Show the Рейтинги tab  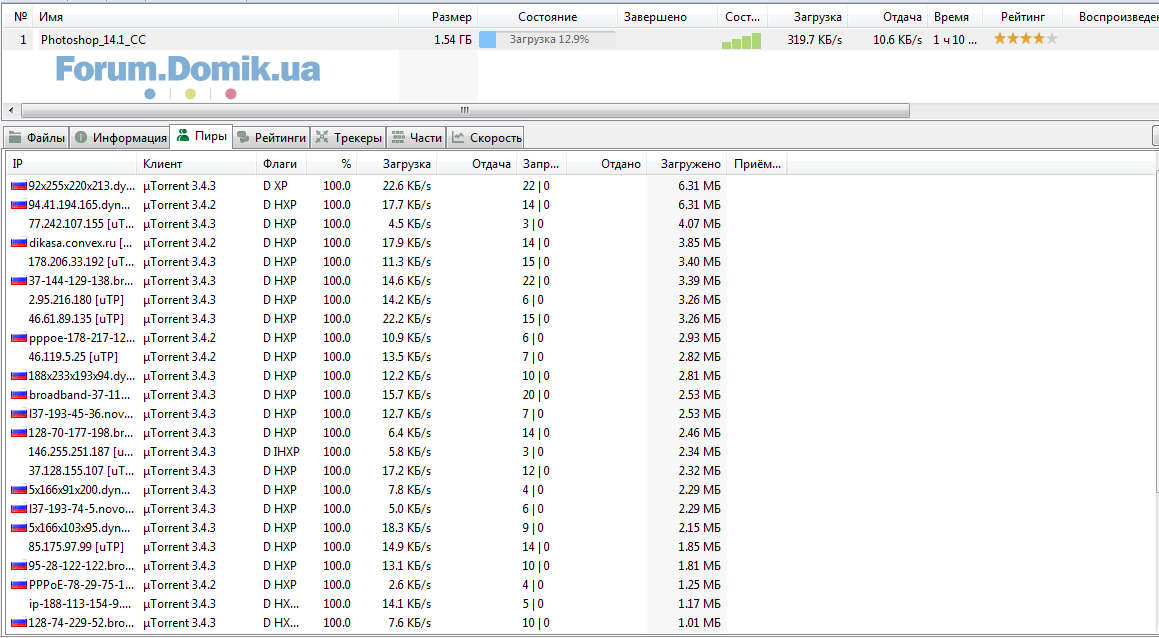click(271, 138)
